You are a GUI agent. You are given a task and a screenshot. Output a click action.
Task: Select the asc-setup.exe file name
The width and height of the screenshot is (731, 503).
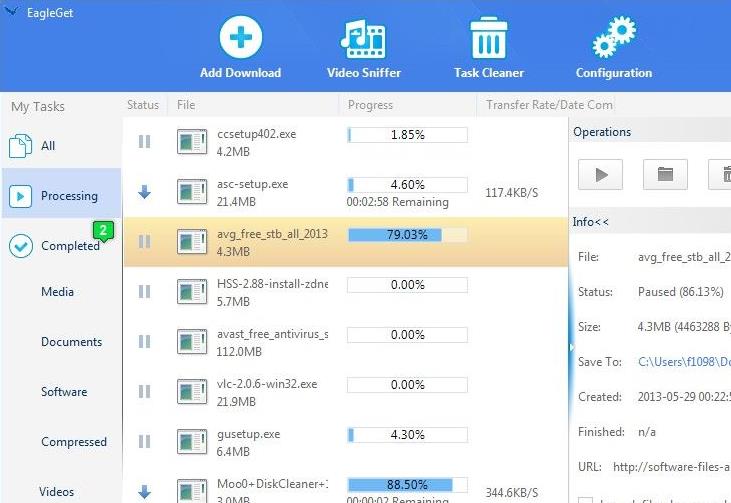coord(253,184)
